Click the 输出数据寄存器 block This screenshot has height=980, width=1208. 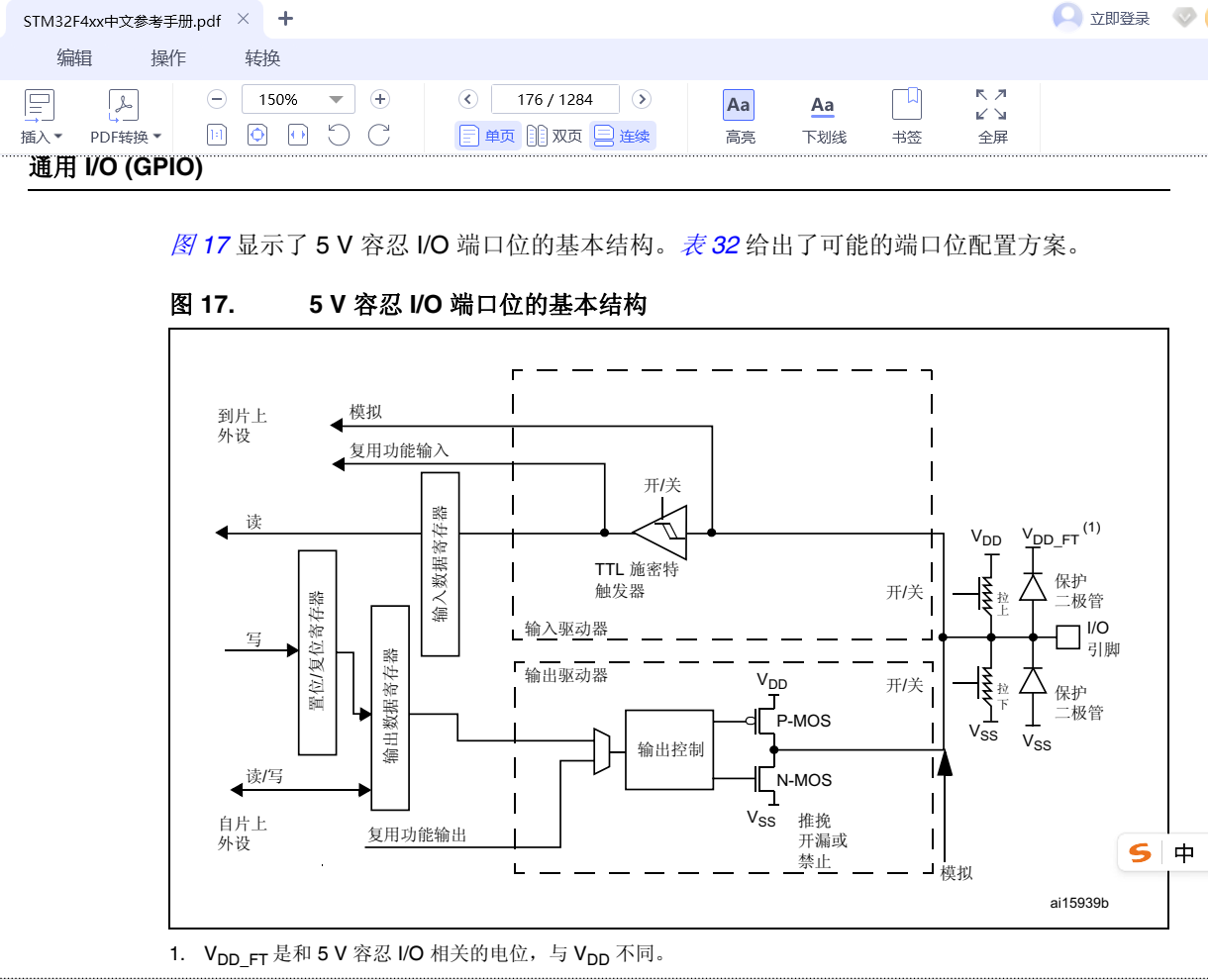(390, 708)
